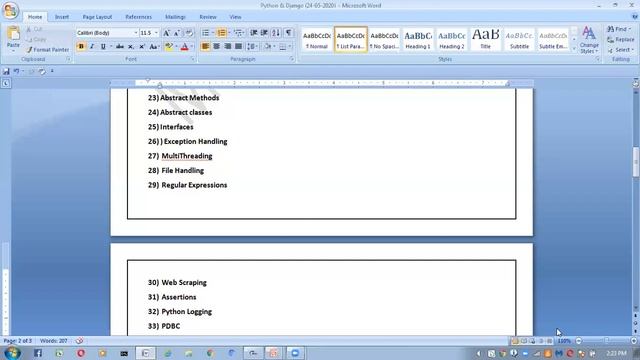Screen dimensions: 640x360
Task: Apply strikethrough formatting
Action: pos(120,47)
